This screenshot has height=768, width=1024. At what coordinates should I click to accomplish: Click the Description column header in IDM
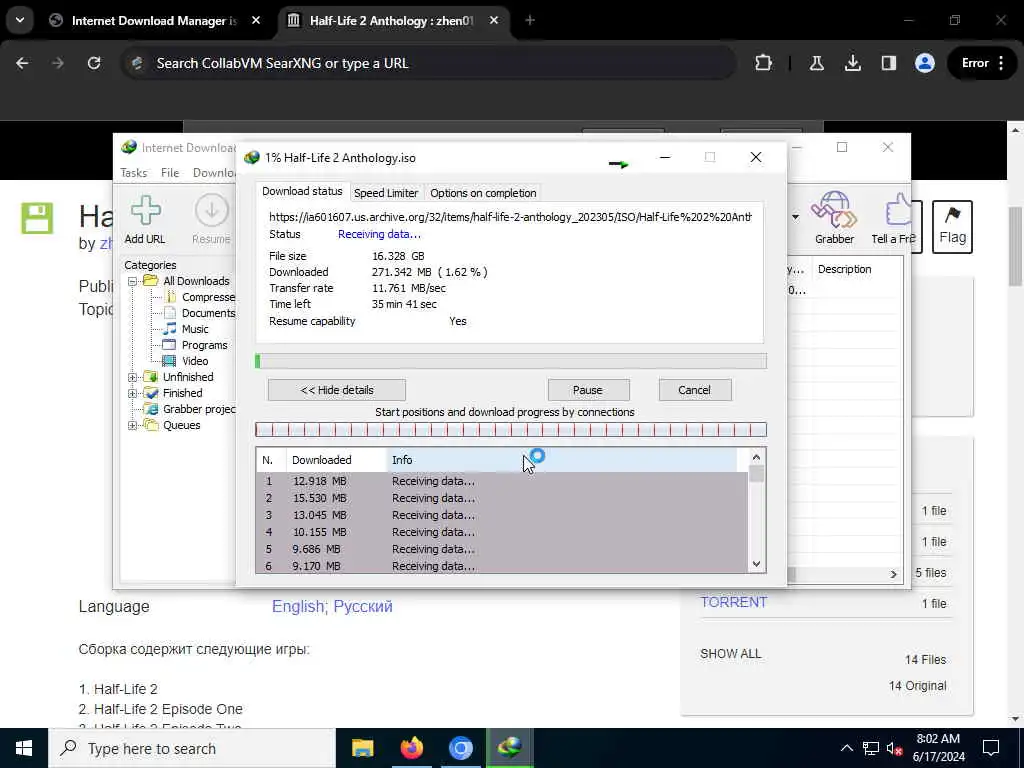[844, 269]
